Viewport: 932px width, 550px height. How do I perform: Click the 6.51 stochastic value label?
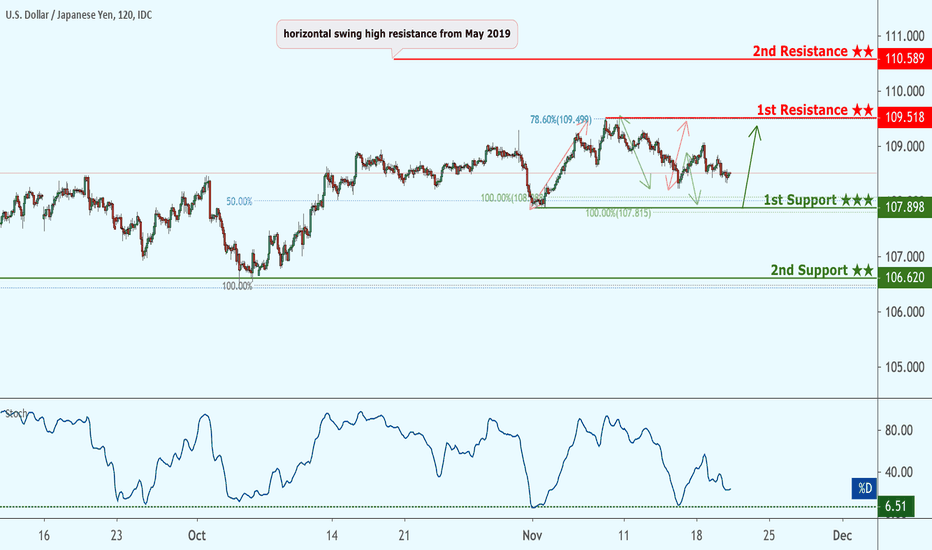[x=895, y=507]
